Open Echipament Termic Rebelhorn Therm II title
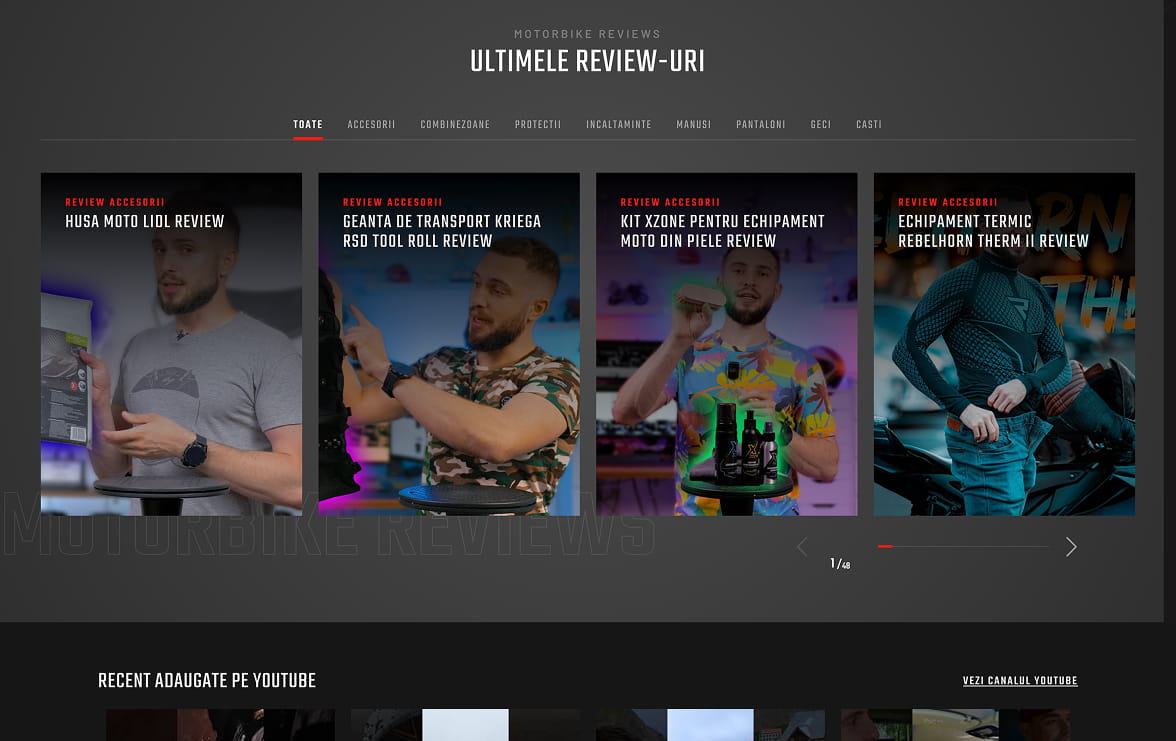The height and width of the screenshot is (741, 1176). point(993,231)
